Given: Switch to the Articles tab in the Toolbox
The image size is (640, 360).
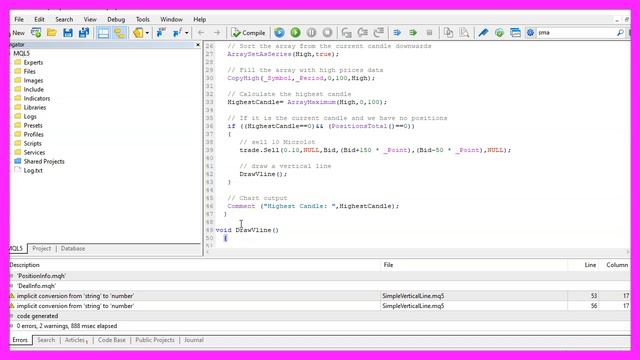Looking at the screenshot, I should (75, 340).
